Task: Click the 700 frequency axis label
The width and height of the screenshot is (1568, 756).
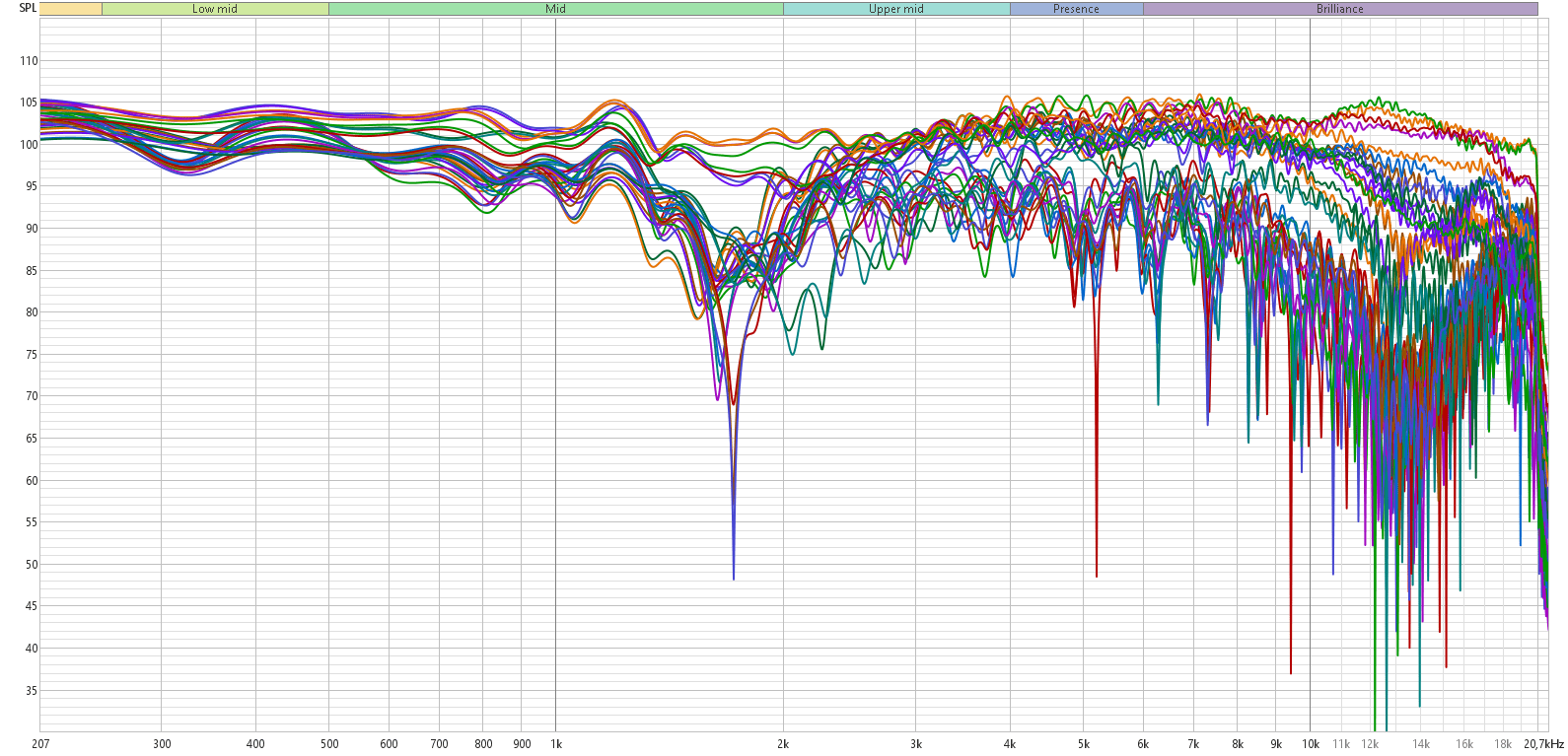Action: click(440, 744)
